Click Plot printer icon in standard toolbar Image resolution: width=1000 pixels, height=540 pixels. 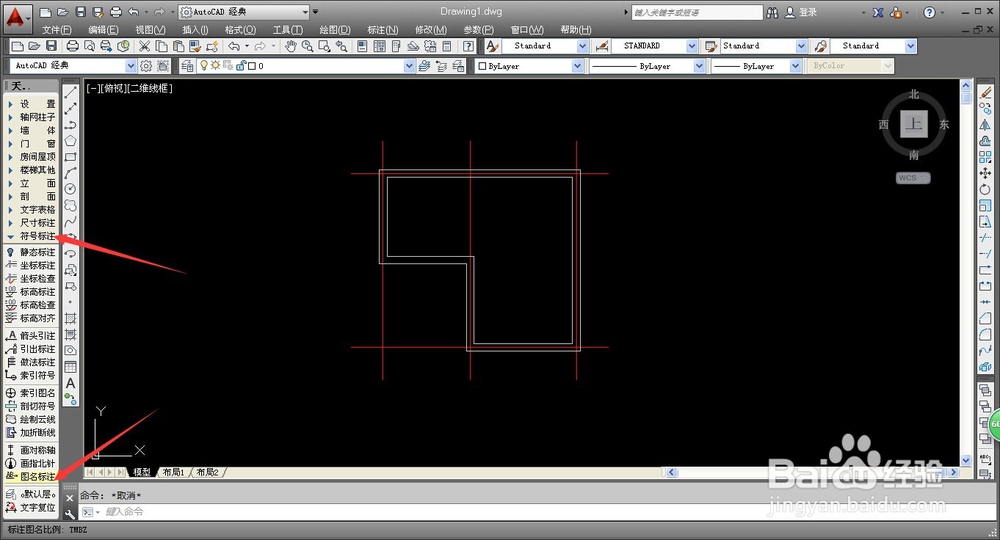coord(73,46)
